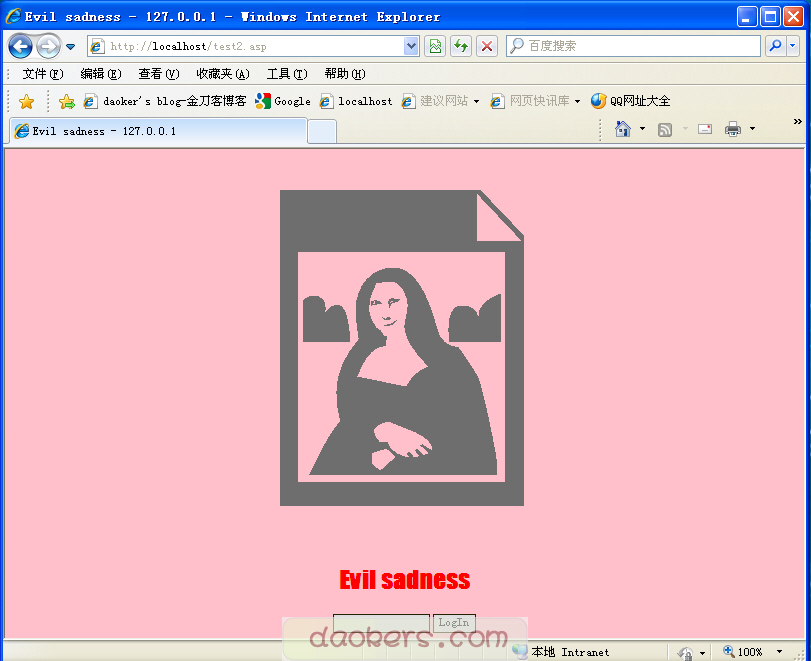This screenshot has height=661, width=811.
Task: Select the Evil sadness tab
Action: tap(158, 131)
